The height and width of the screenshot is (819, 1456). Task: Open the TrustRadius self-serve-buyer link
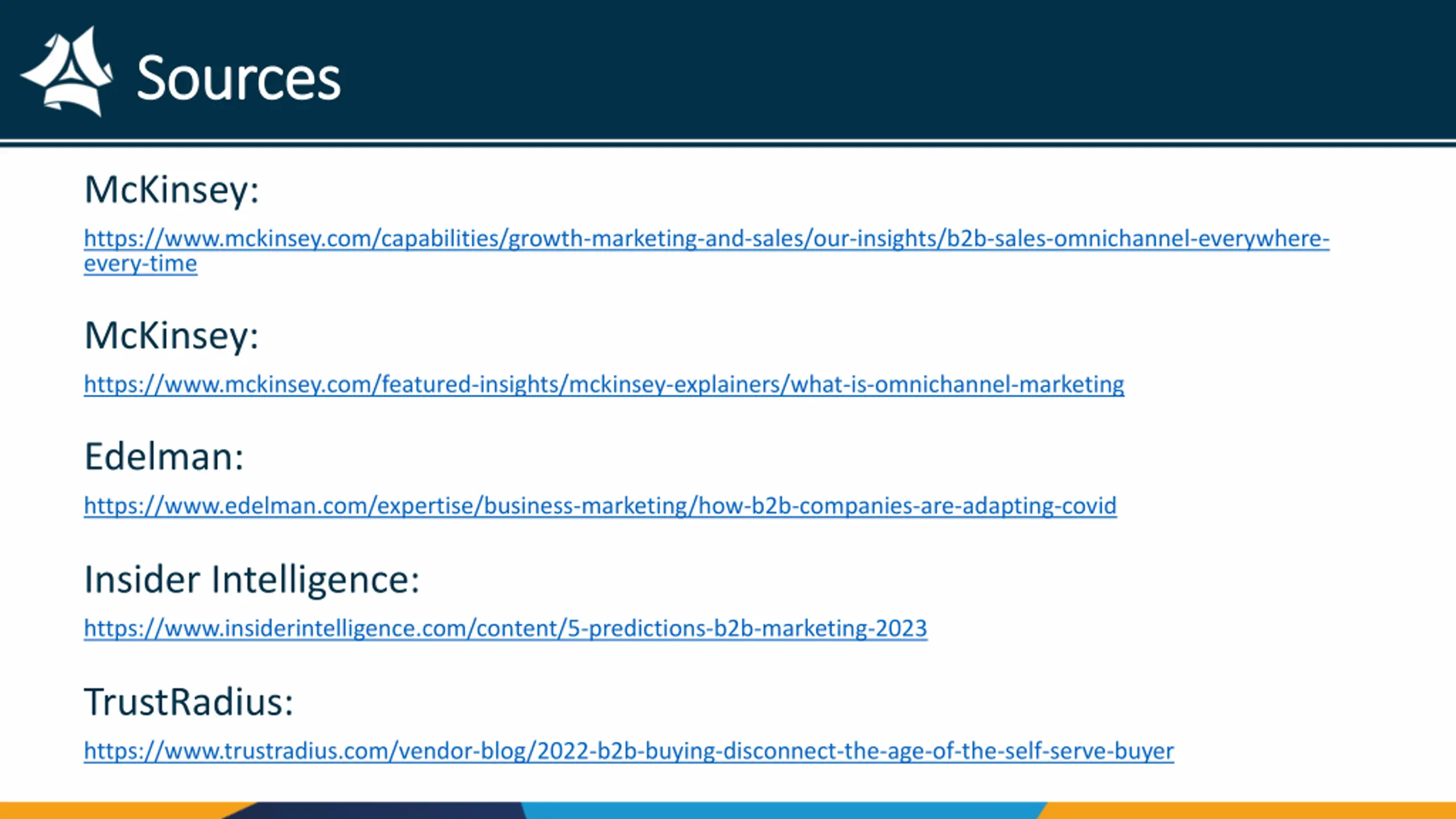coord(629,751)
